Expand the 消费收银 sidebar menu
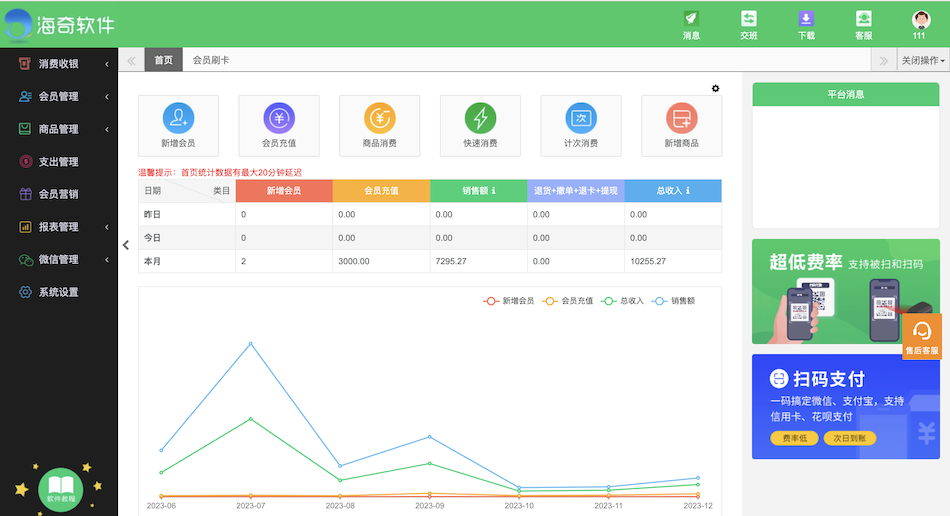Image resolution: width=950 pixels, height=516 pixels. tap(59, 64)
